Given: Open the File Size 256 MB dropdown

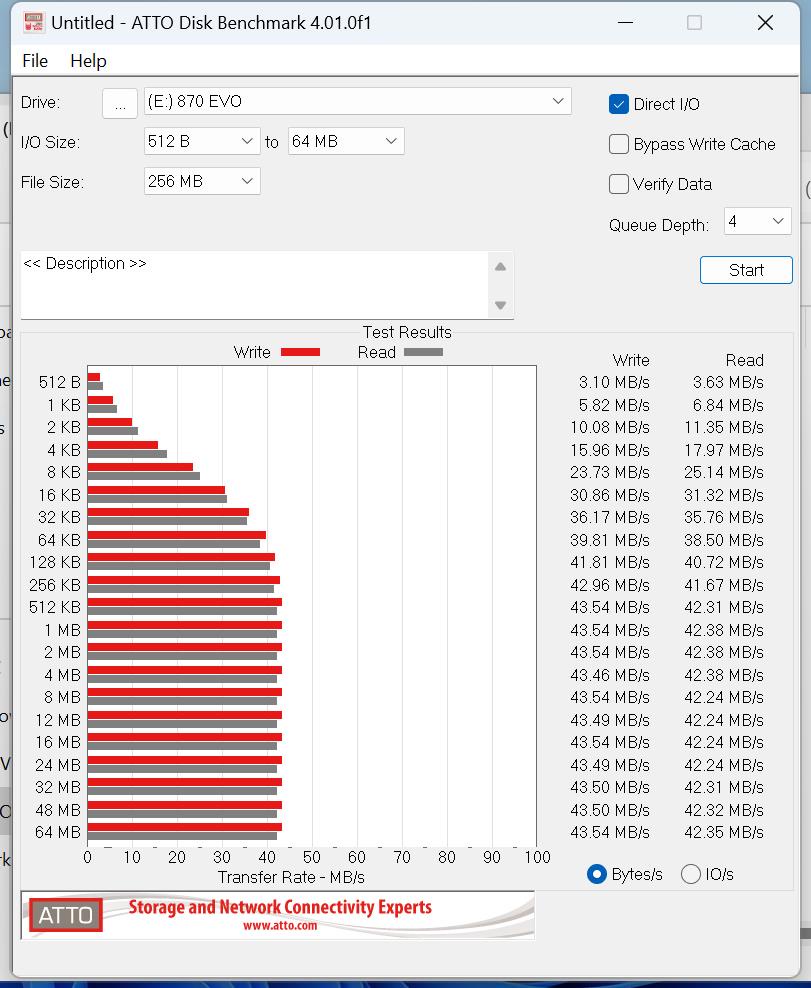Looking at the screenshot, I should (202, 181).
